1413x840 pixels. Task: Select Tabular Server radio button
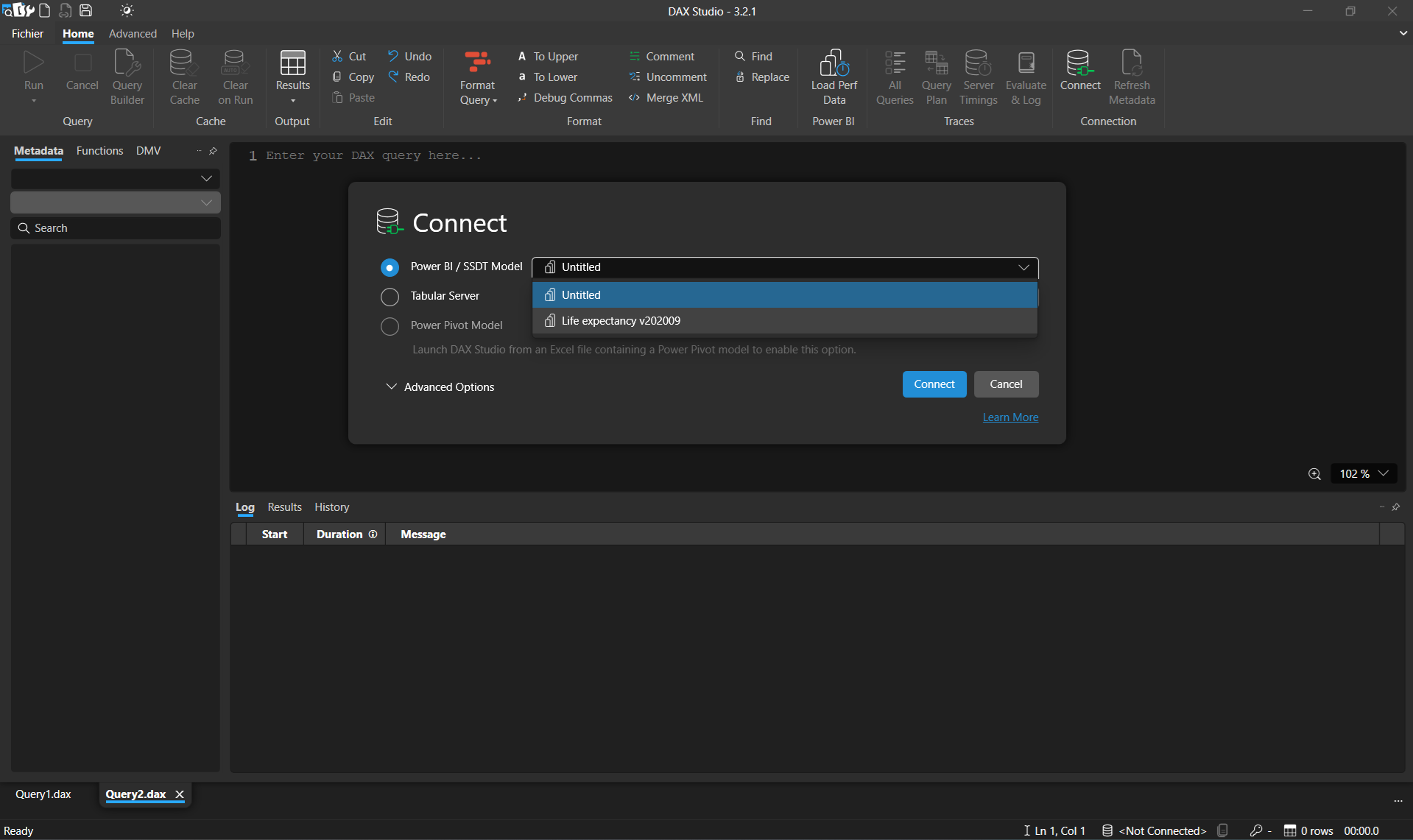390,297
